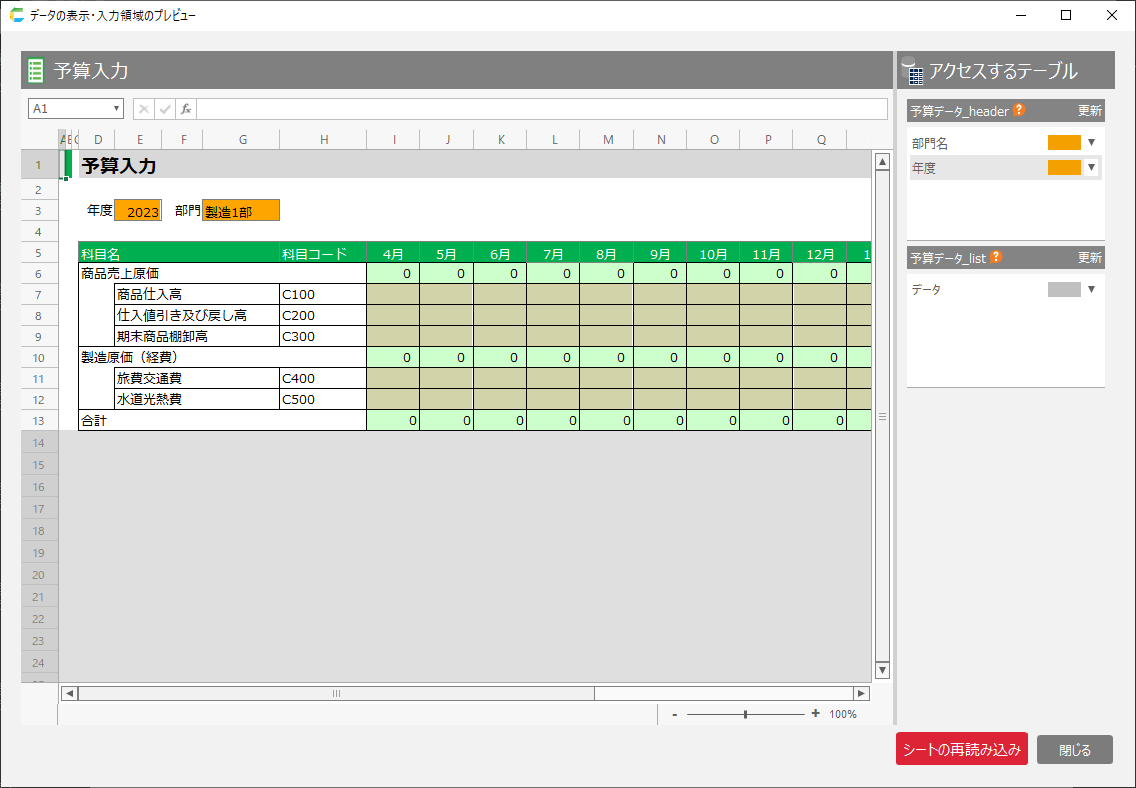Screen dimensions: 1136x788
Task: Expand the 年度 field dropdown arrow
Action: [x=1091, y=168]
